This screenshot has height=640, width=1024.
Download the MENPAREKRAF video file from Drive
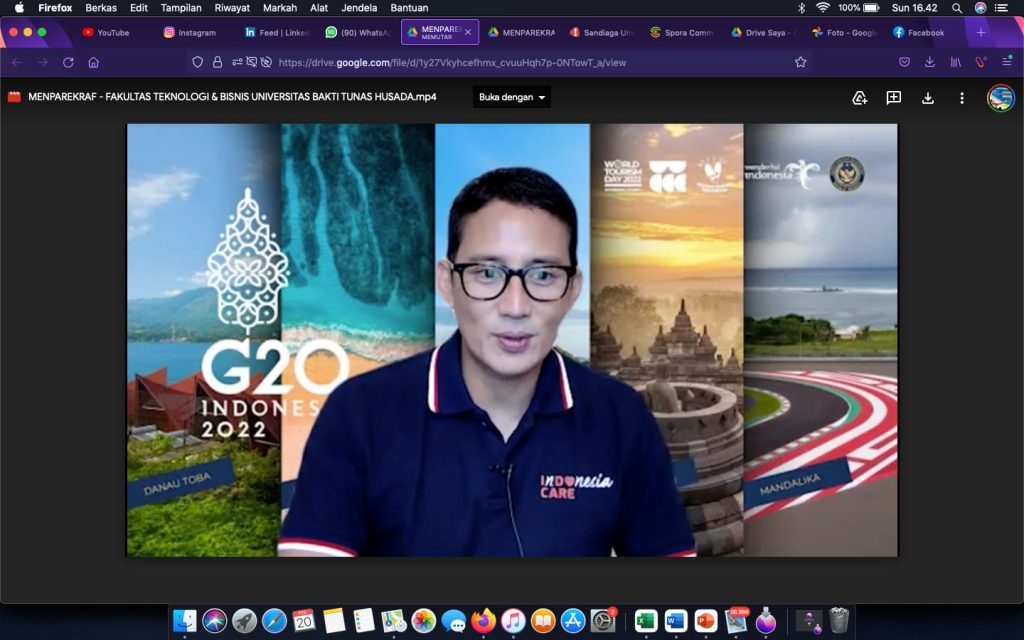927,98
